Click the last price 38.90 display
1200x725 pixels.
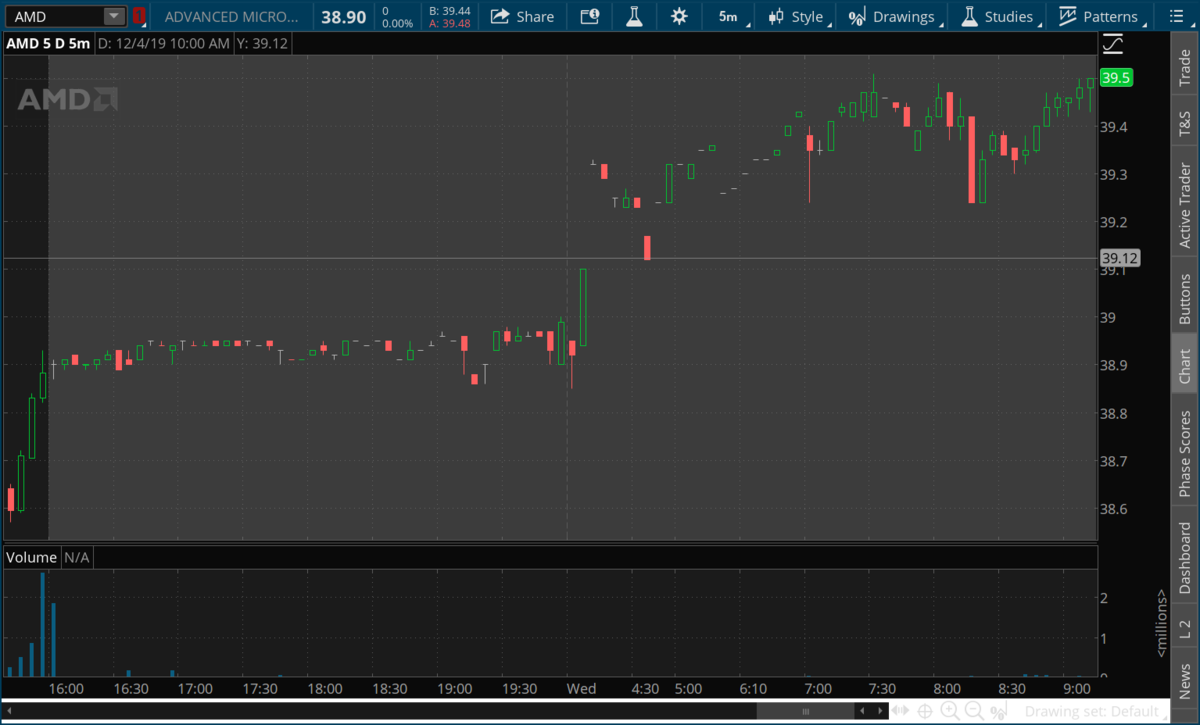[x=343, y=16]
